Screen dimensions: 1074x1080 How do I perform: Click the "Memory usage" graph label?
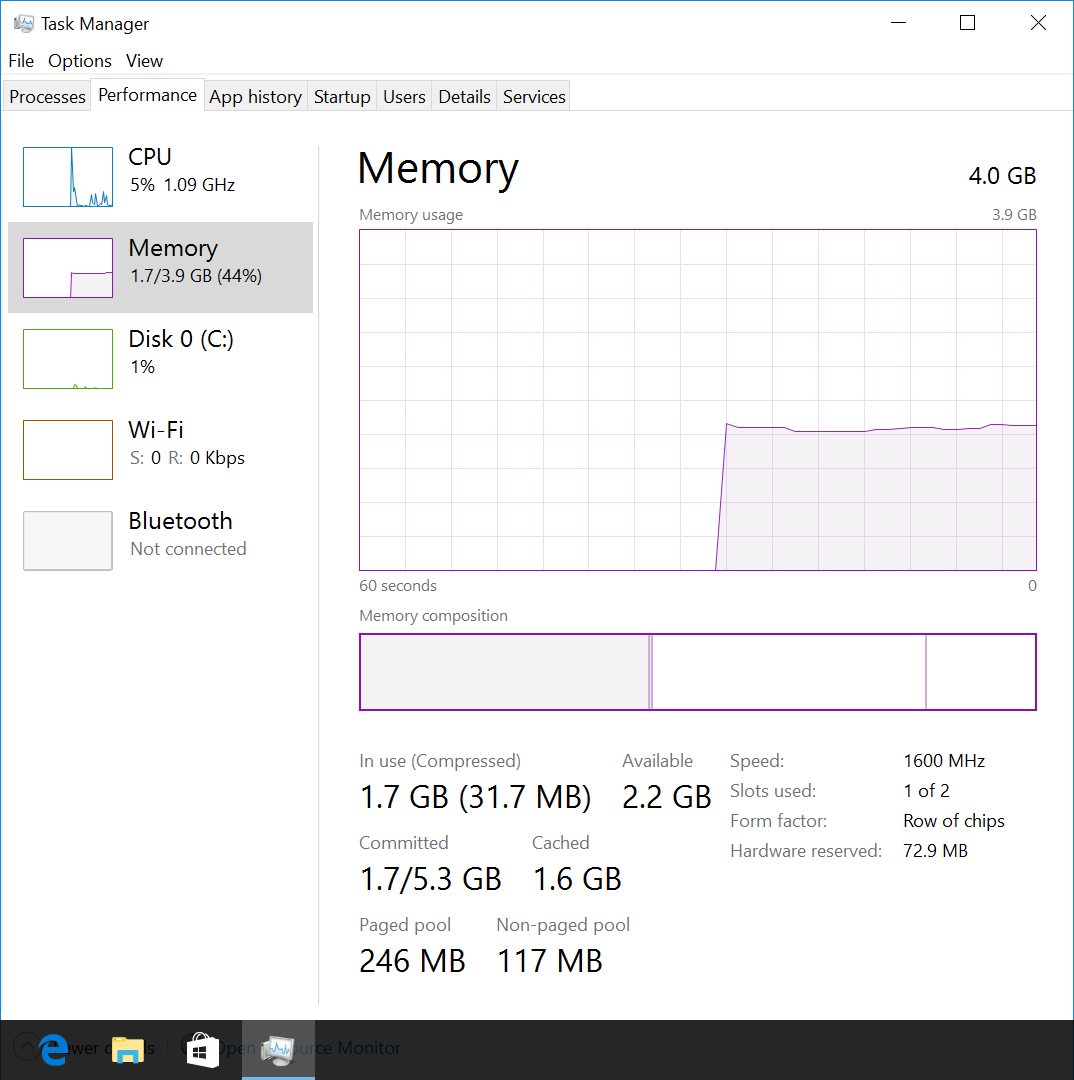click(x=411, y=215)
